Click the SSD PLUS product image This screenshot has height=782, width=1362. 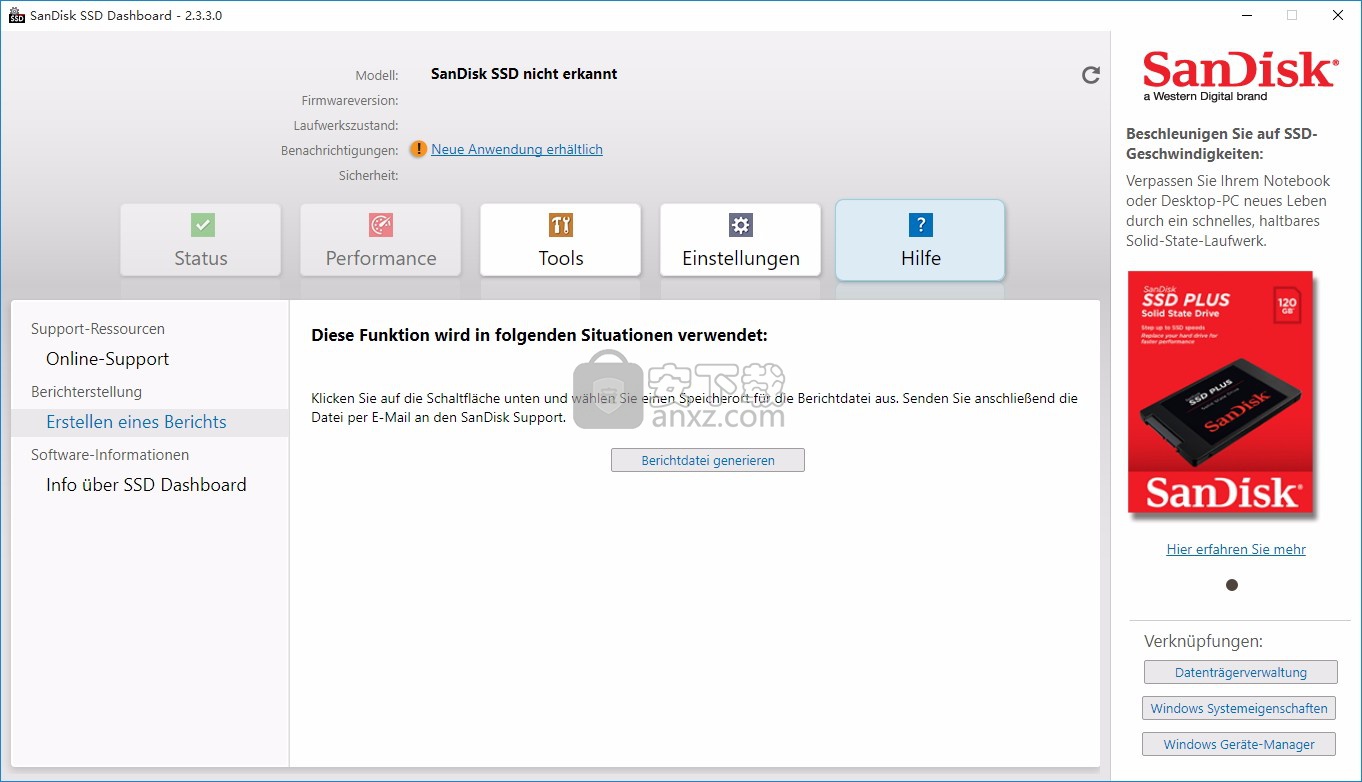[1221, 395]
